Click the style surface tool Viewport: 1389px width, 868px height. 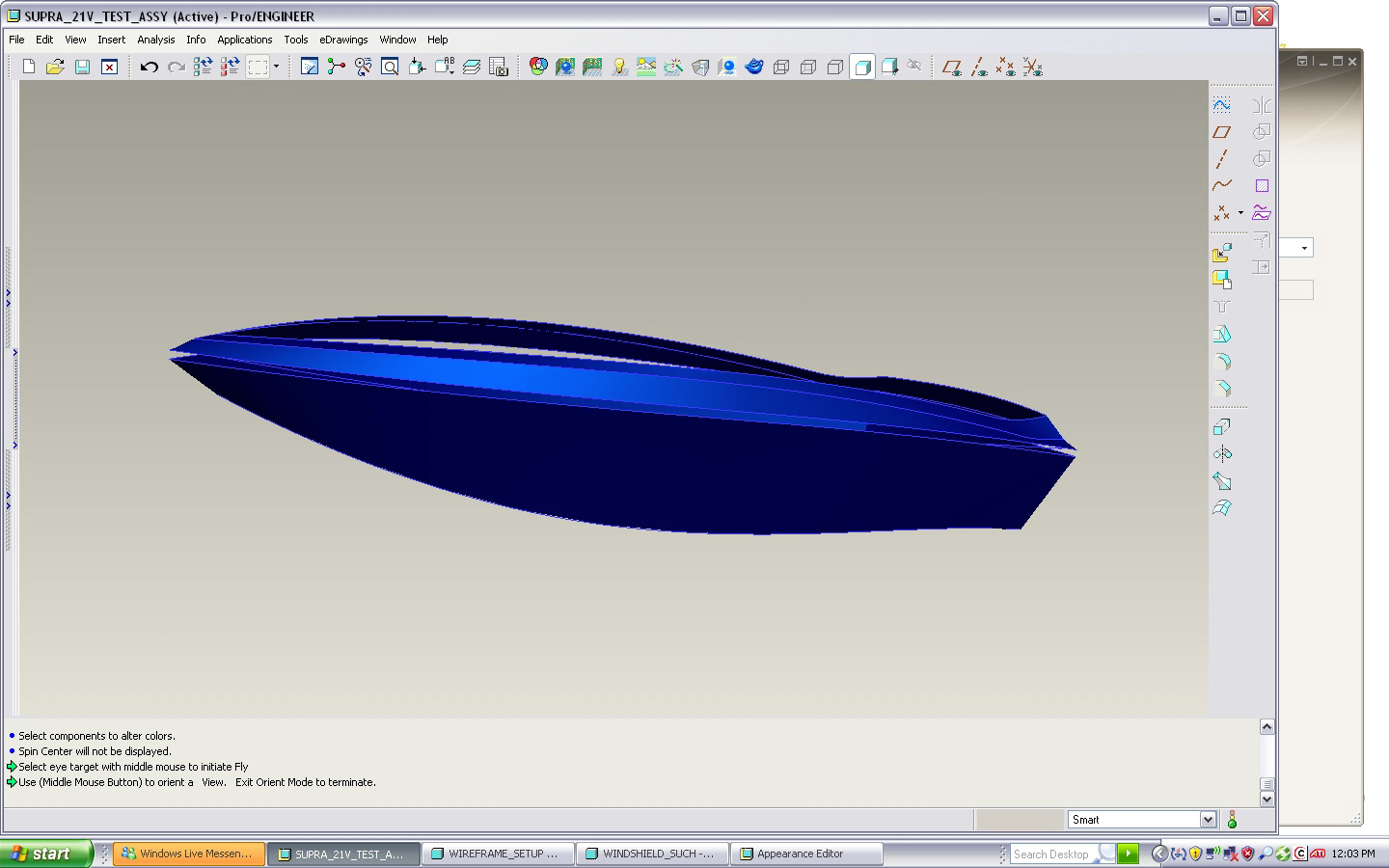click(x=1261, y=212)
